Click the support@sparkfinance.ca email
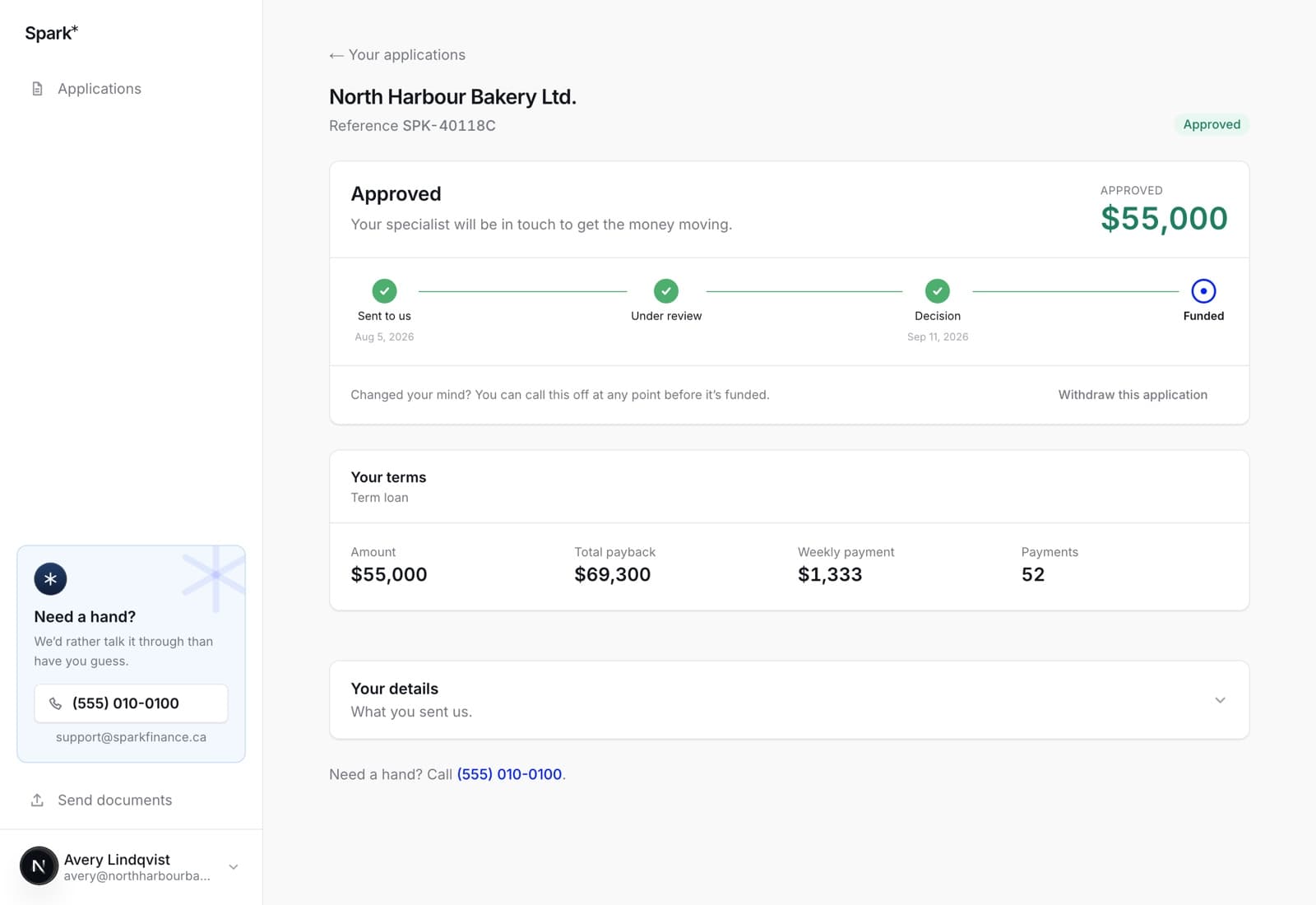This screenshot has width=1316, height=905. pos(131,737)
